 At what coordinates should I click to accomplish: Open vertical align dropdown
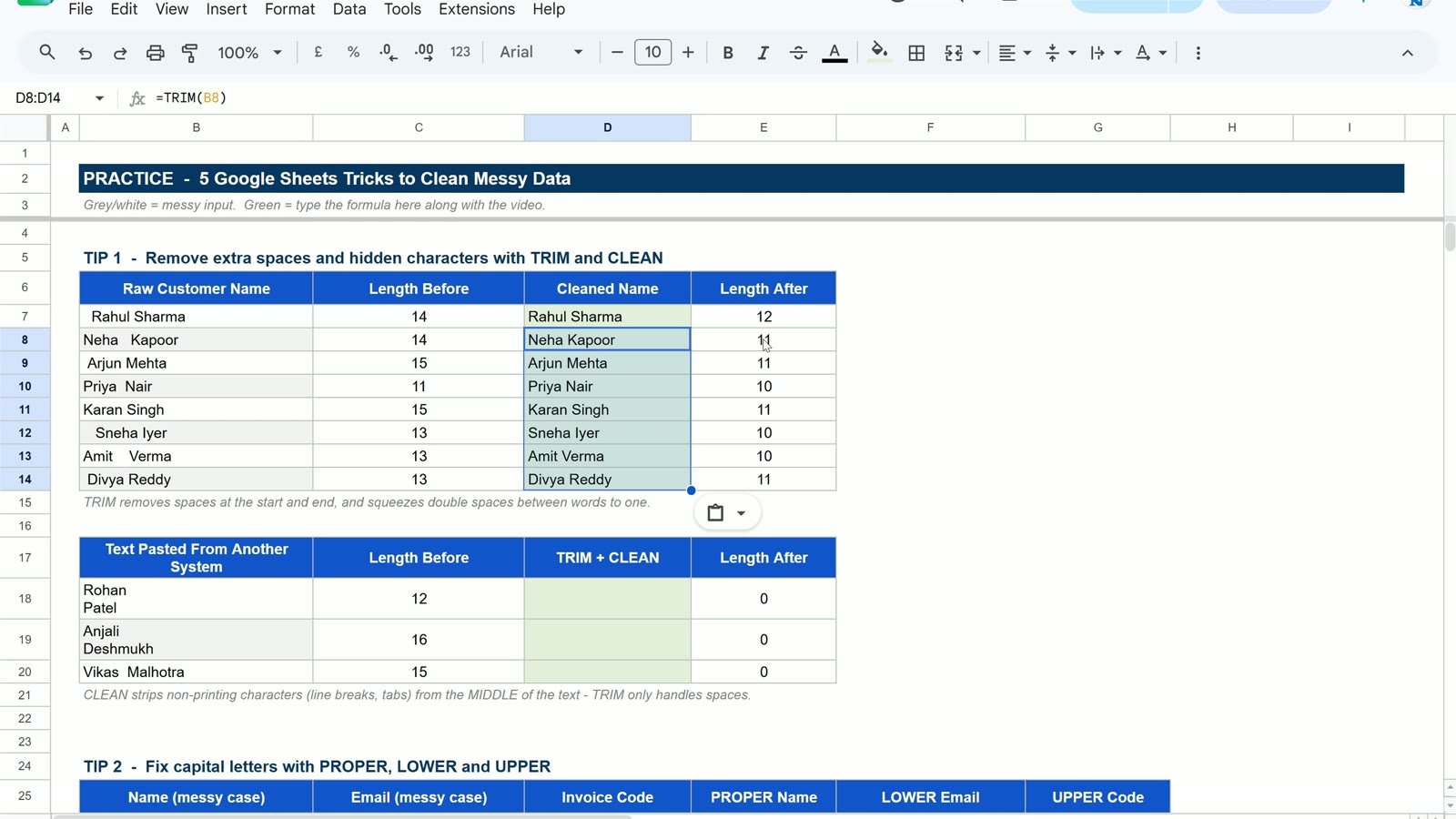click(x=1060, y=53)
